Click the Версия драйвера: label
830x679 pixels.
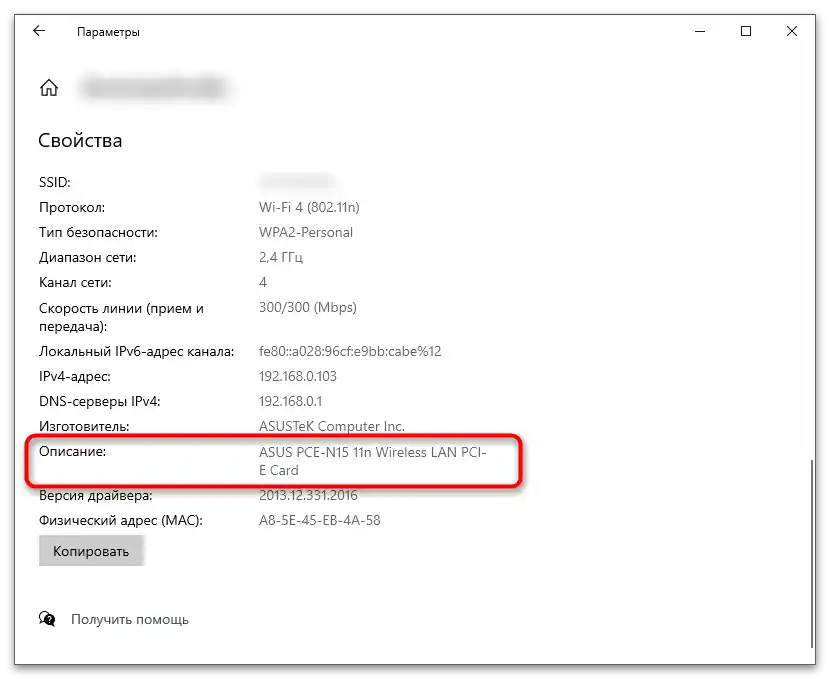point(95,495)
